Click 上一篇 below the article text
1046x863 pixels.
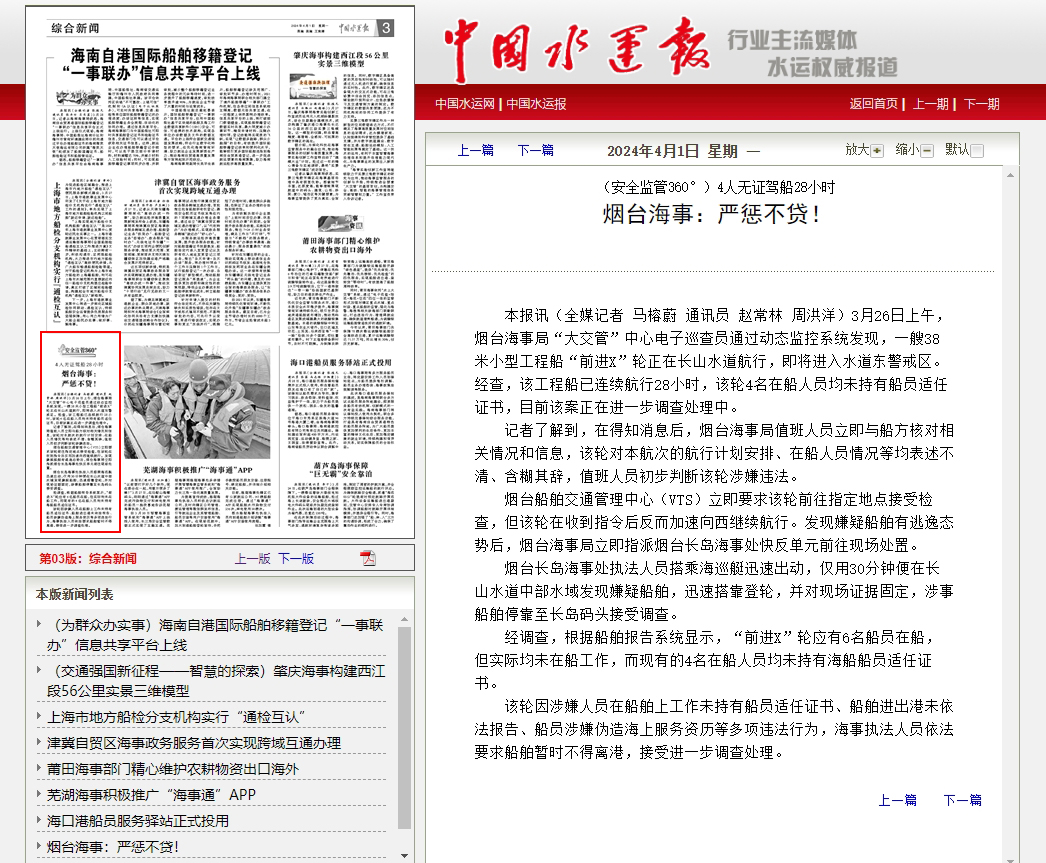click(x=897, y=800)
